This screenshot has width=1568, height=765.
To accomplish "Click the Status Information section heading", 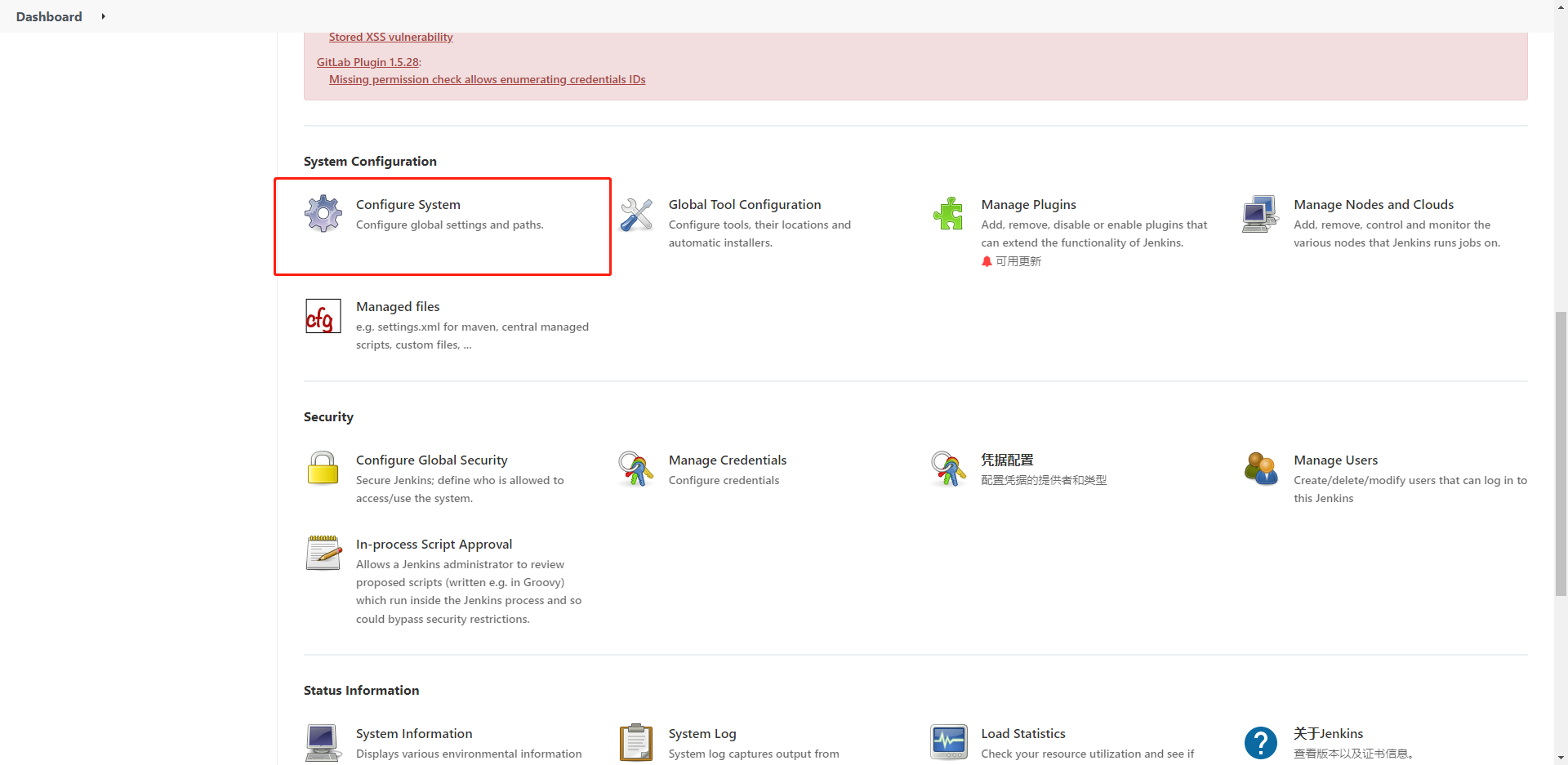I will [x=361, y=691].
